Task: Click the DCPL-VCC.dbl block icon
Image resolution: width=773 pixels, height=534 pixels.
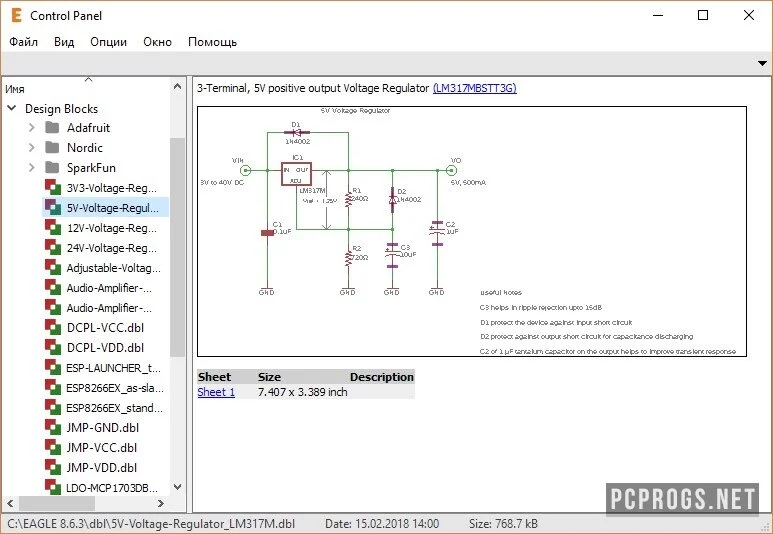Action: pyautogui.click(x=53, y=327)
